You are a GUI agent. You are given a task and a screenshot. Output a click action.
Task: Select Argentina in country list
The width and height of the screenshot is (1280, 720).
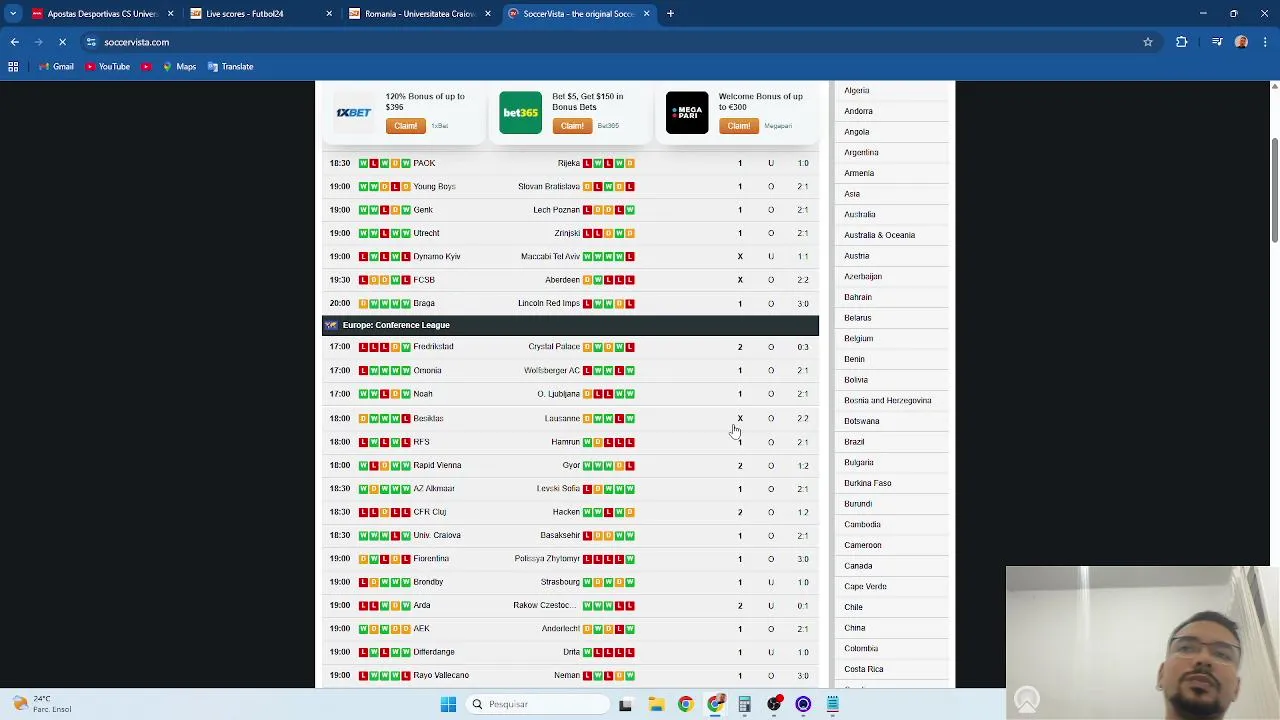861,153
